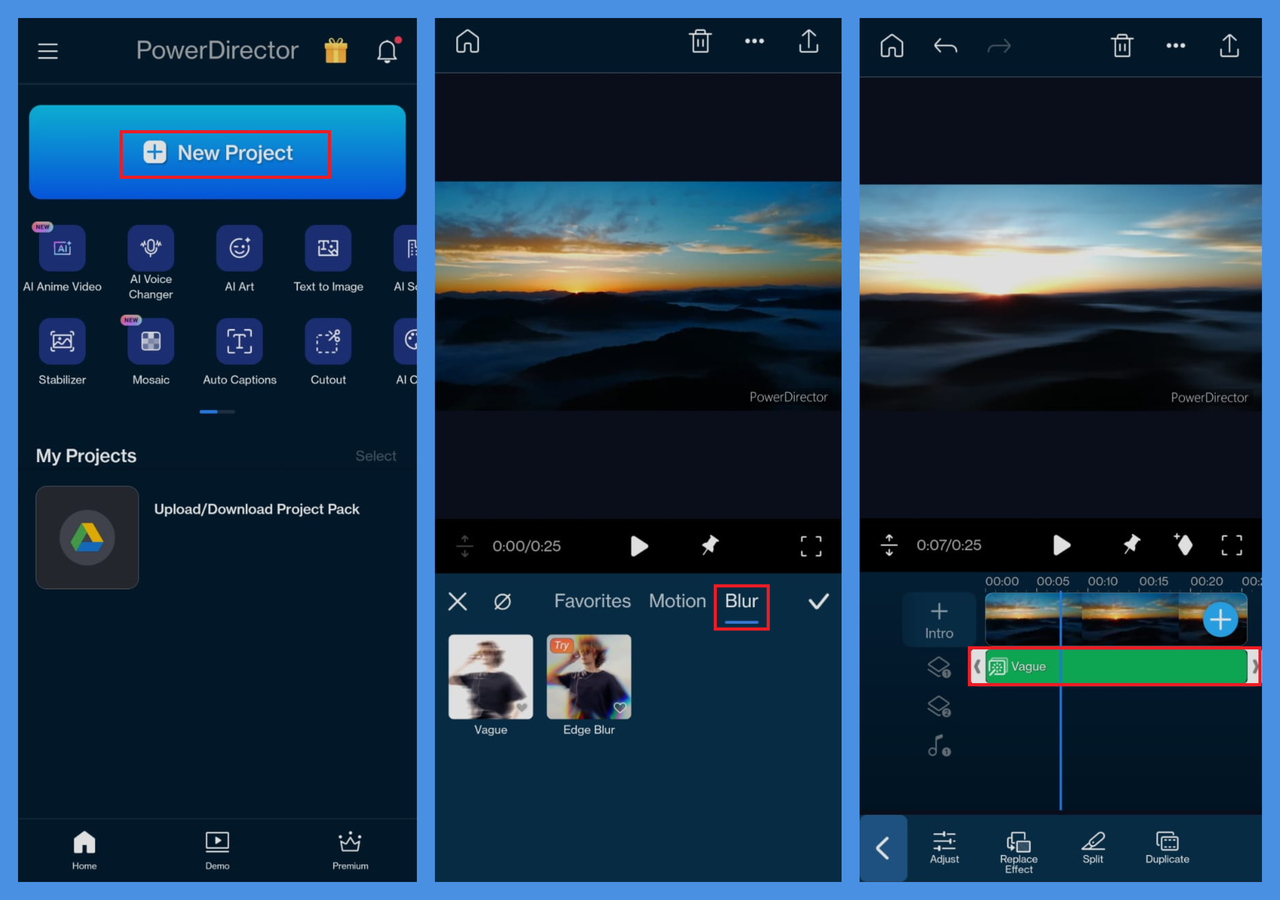The image size is (1280, 900).
Task: Click the Upload/Download Project Pack title
Action: click(257, 509)
